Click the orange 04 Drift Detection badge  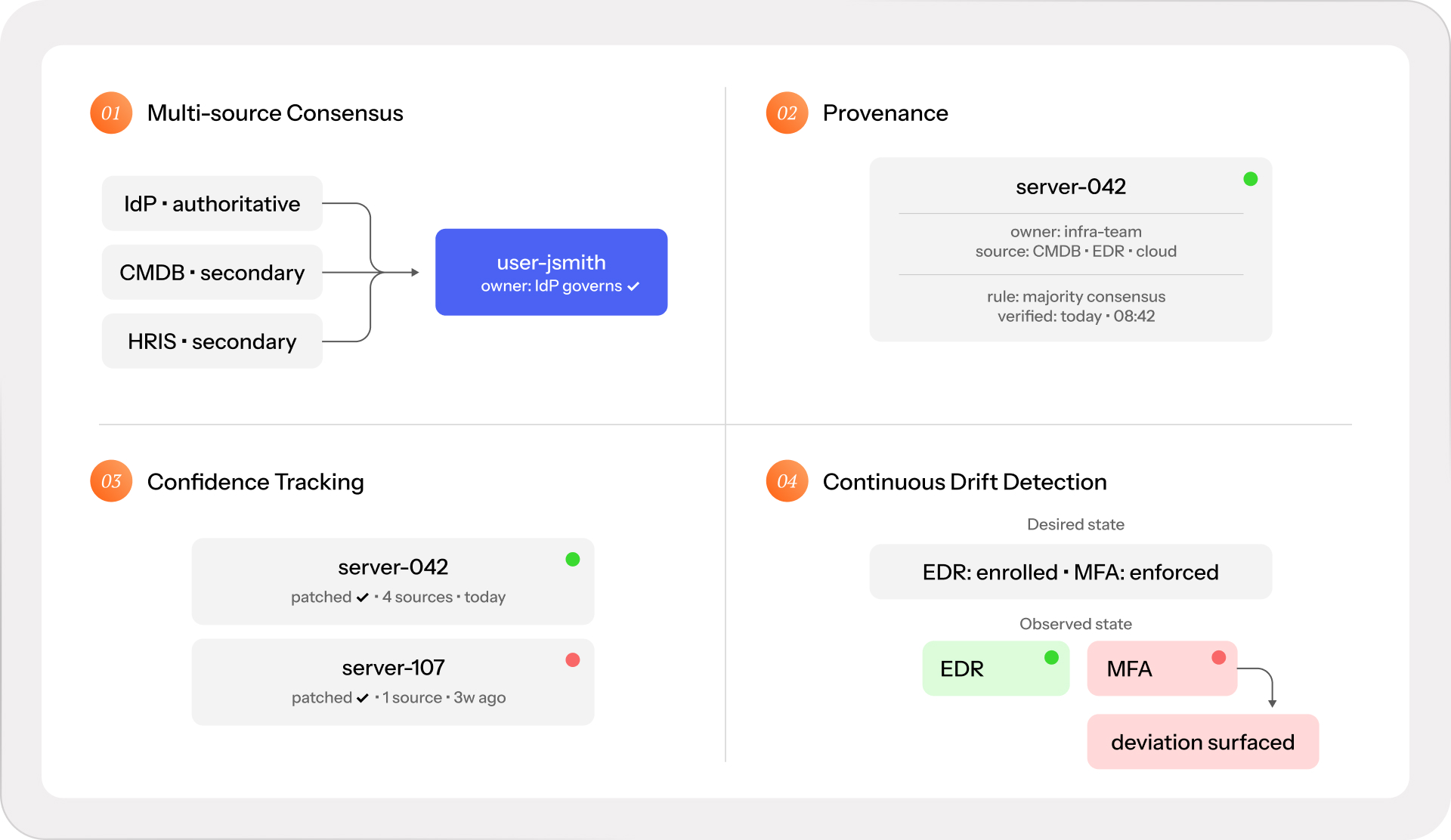coord(787,481)
